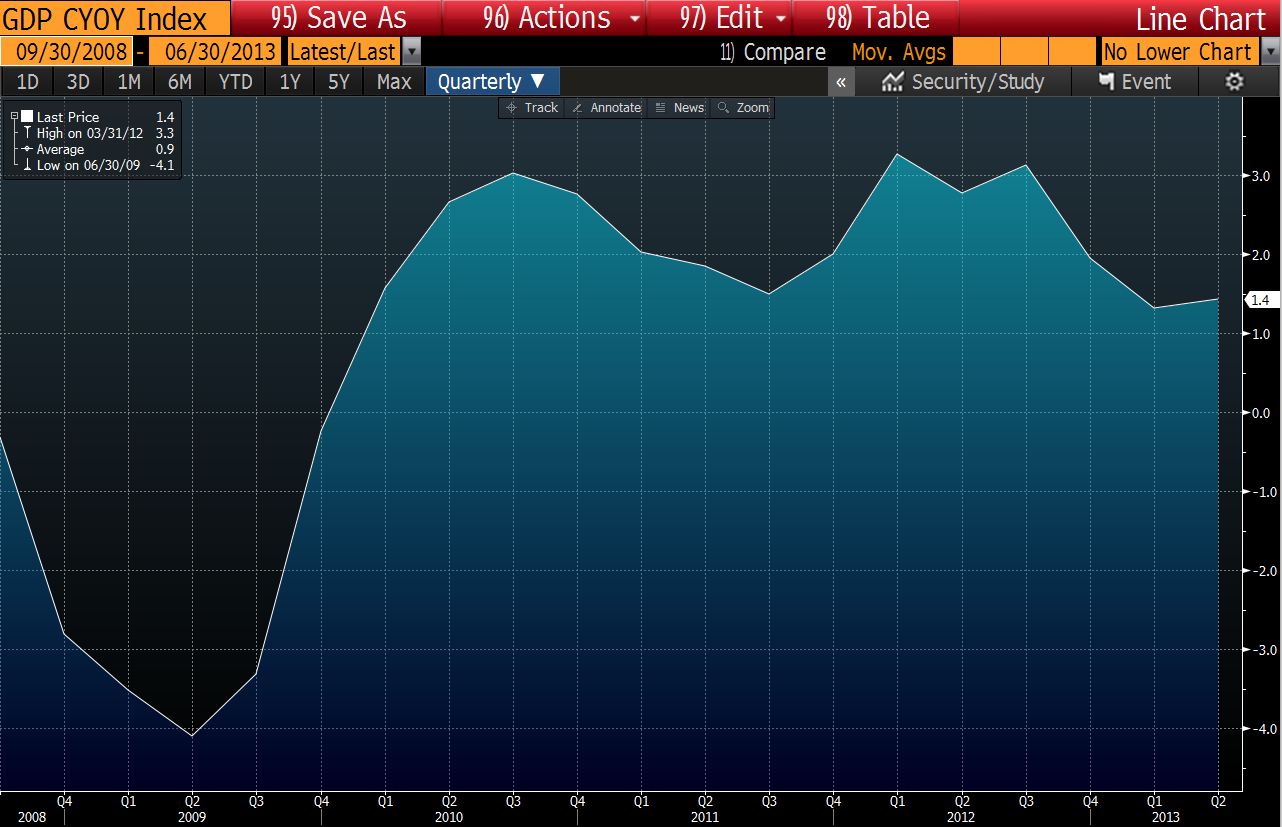
Task: Select the 6M range tab
Action: (x=180, y=82)
